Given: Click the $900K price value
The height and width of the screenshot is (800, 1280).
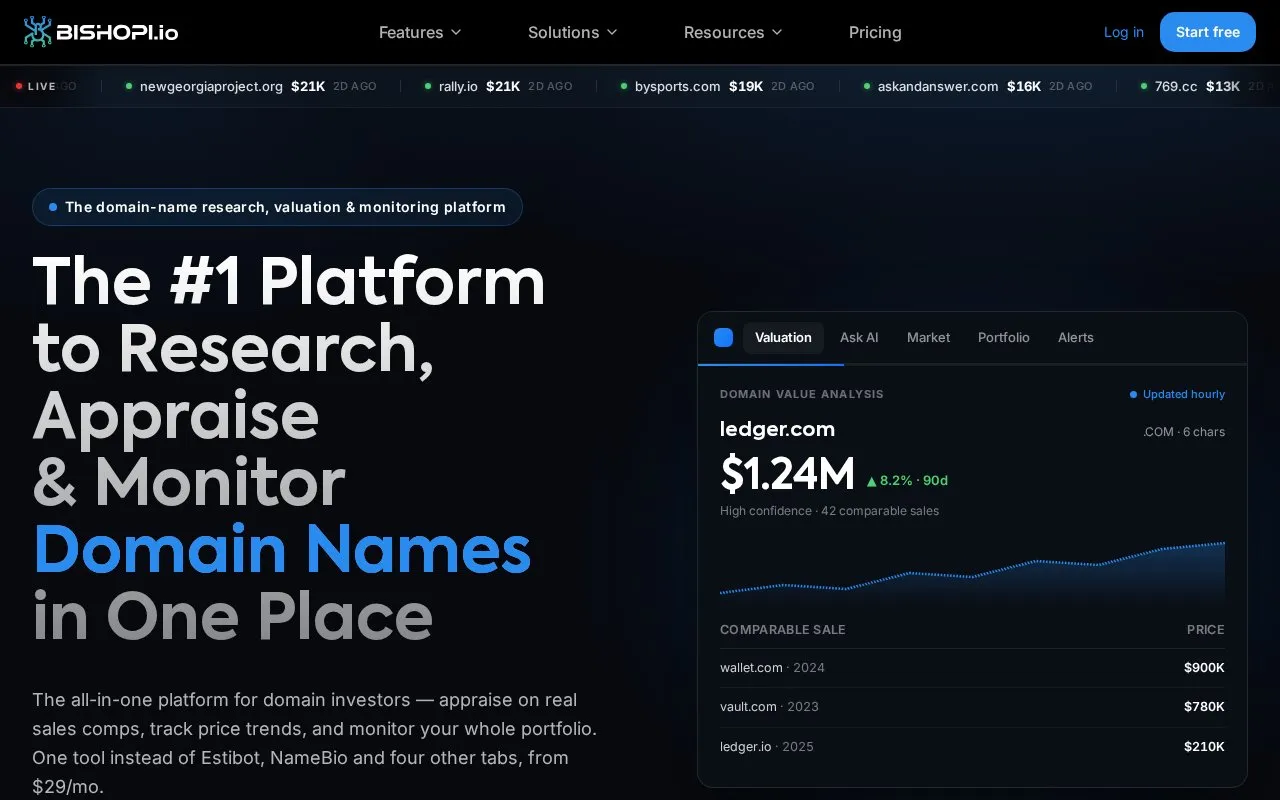Looking at the screenshot, I should 1204,668.
